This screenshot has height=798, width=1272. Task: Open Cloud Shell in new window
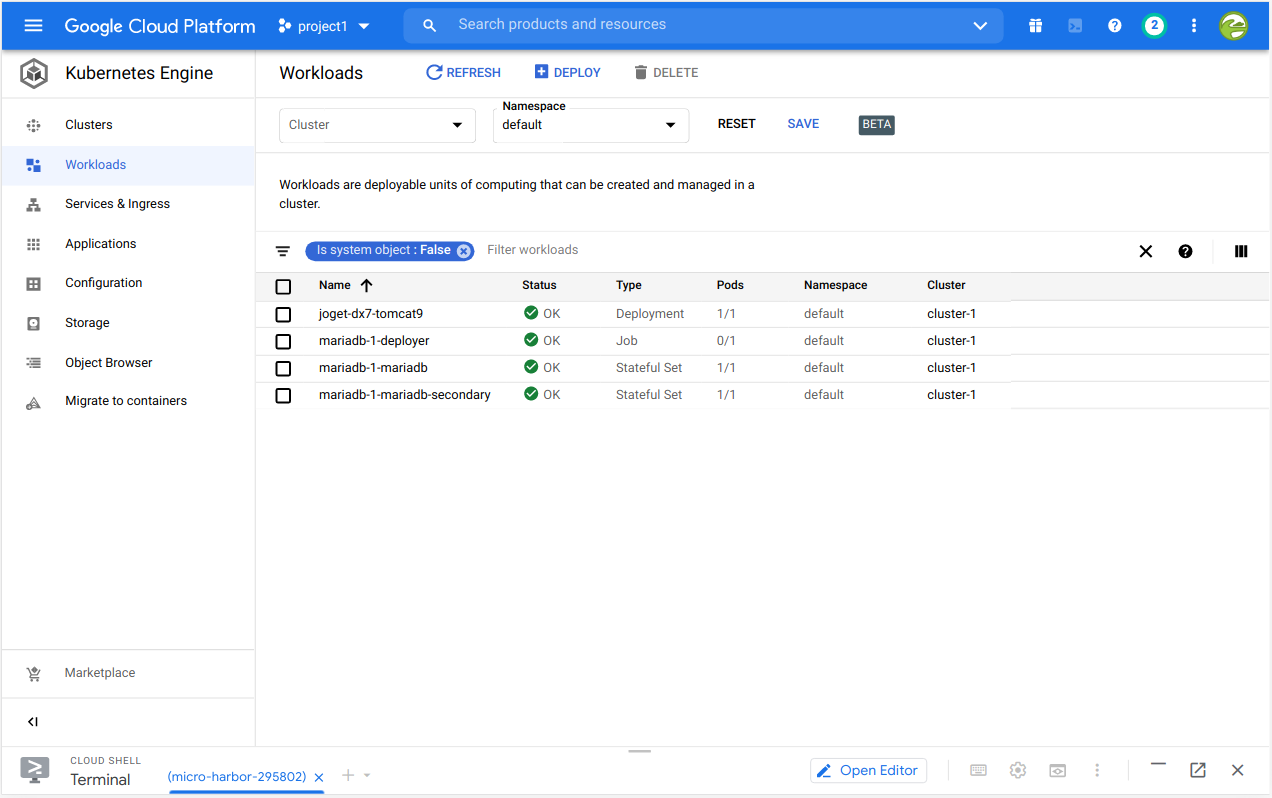1197,770
